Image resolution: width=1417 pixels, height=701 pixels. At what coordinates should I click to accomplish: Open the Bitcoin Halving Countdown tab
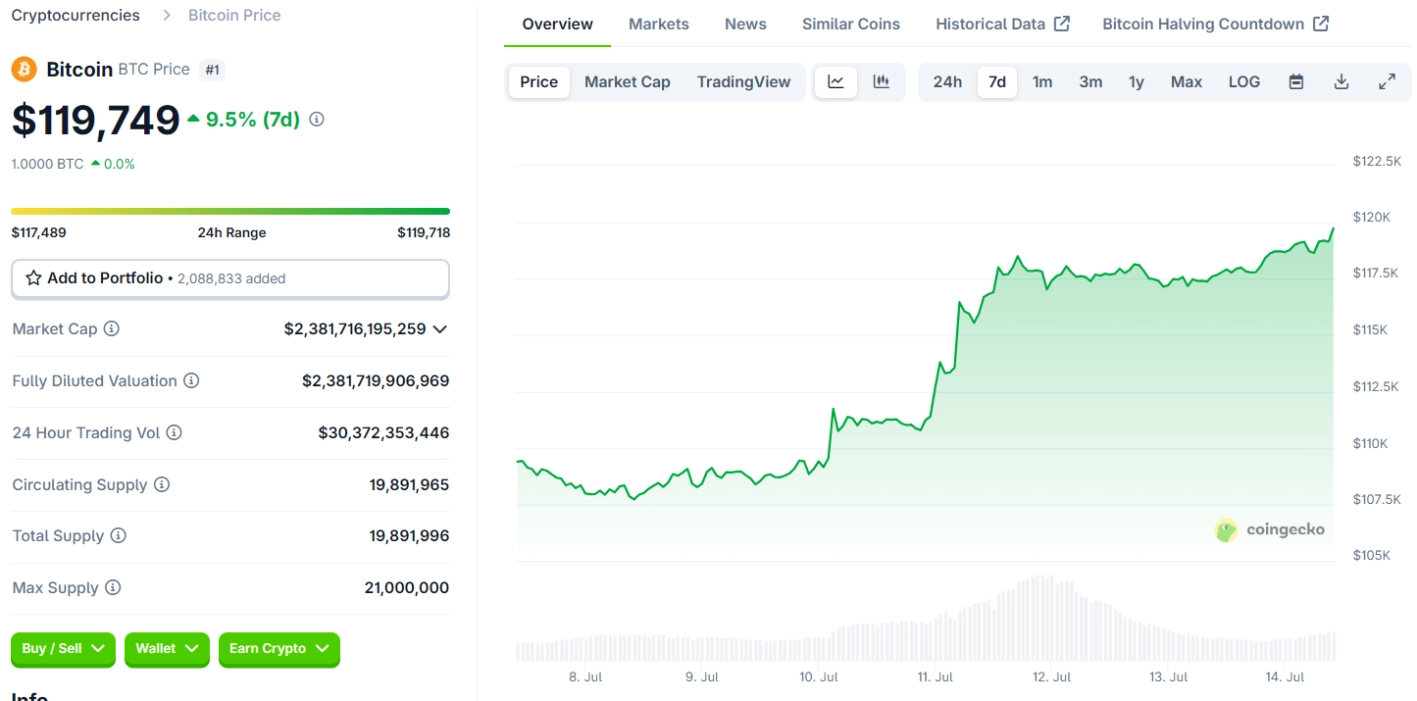coord(1216,24)
